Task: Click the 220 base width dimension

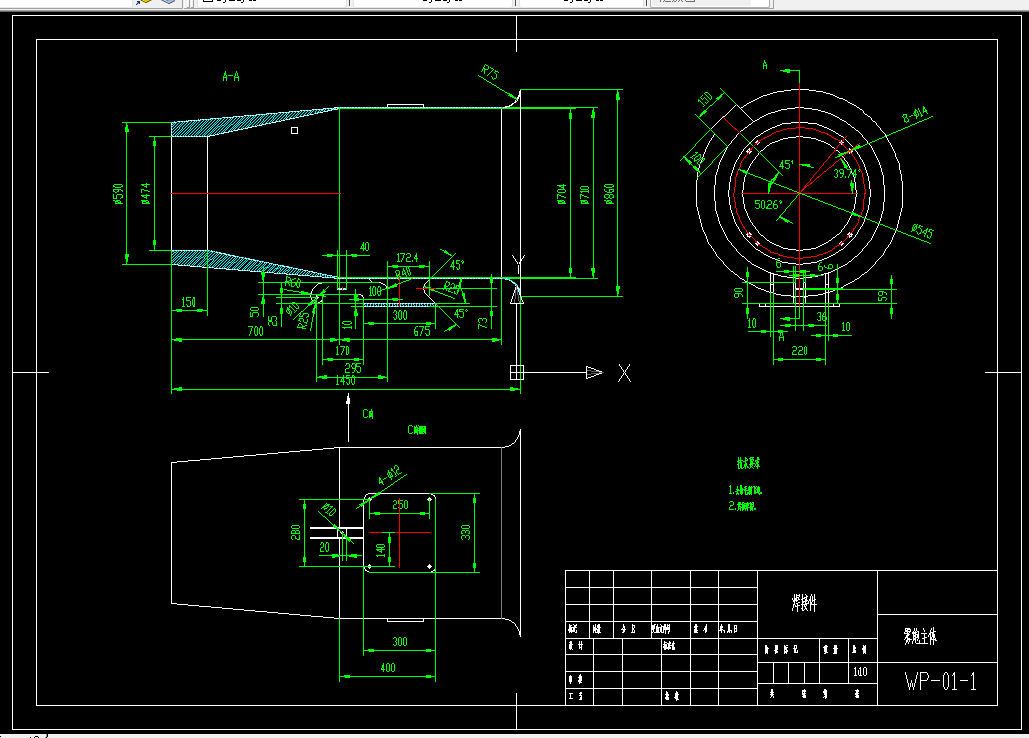Action: (x=799, y=351)
